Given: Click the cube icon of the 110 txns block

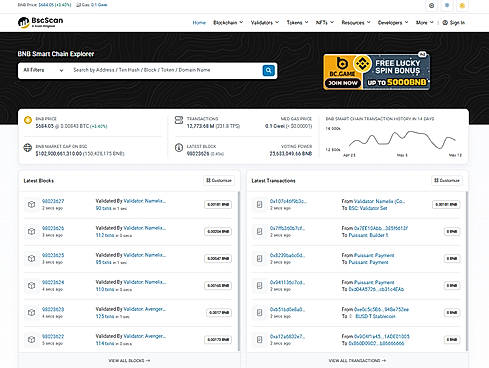Looking at the screenshot, I should click(31, 285).
